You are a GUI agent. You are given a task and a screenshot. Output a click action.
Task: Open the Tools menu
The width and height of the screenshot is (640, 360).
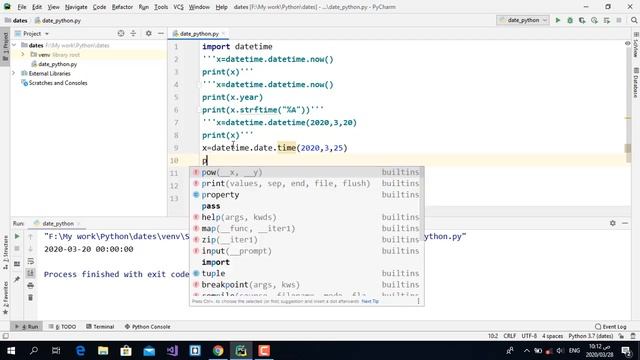coord(161,7)
